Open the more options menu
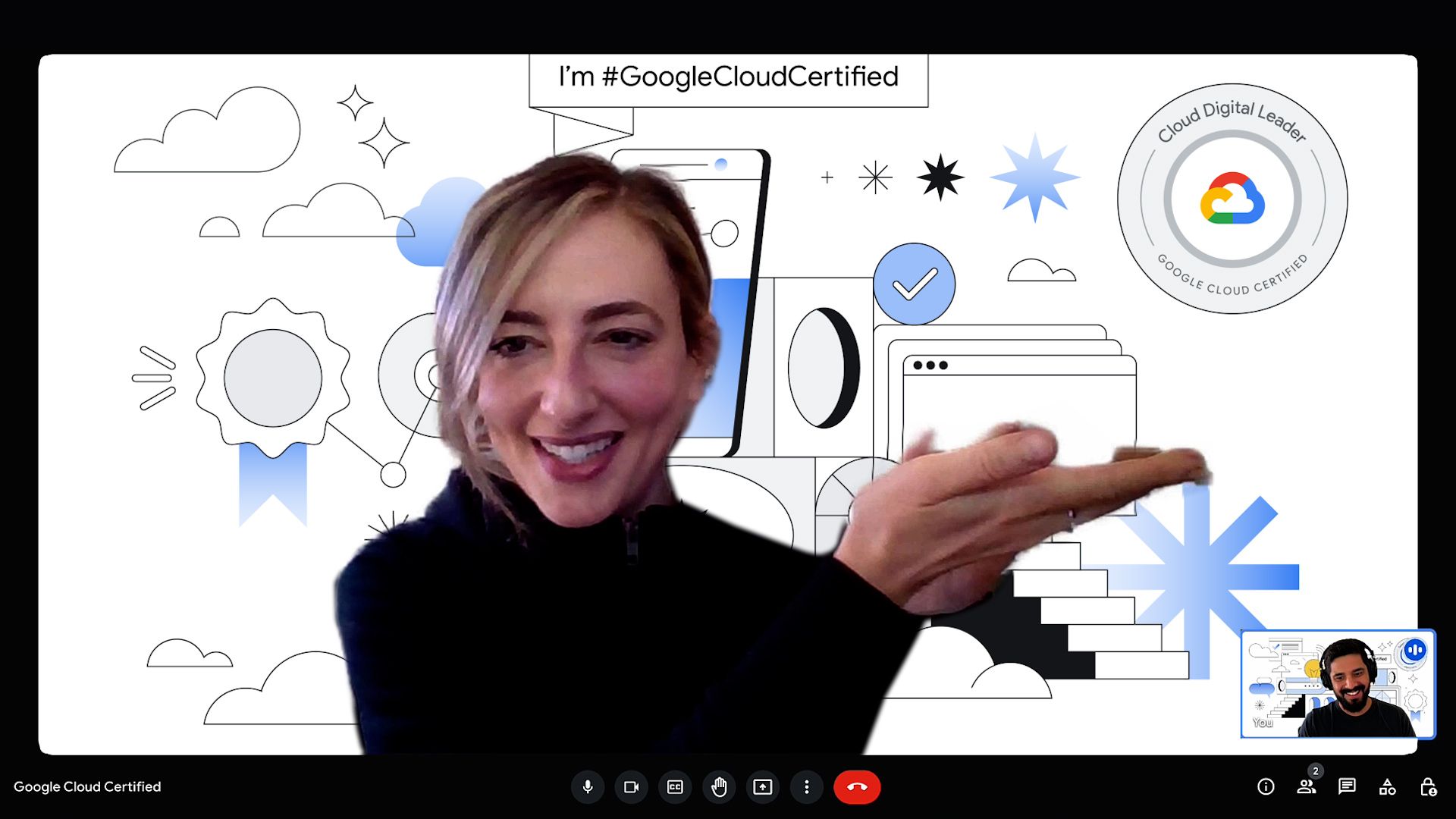Image resolution: width=1456 pixels, height=819 pixels. point(807,787)
